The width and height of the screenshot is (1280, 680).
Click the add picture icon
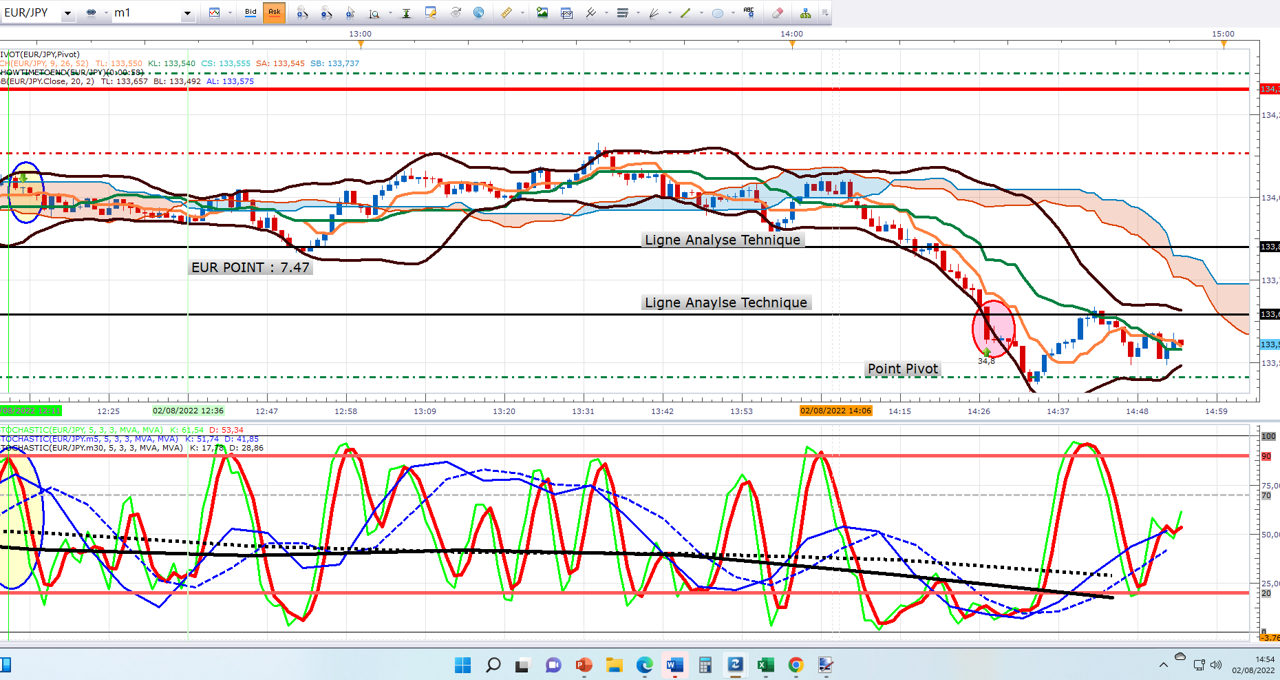click(x=542, y=13)
